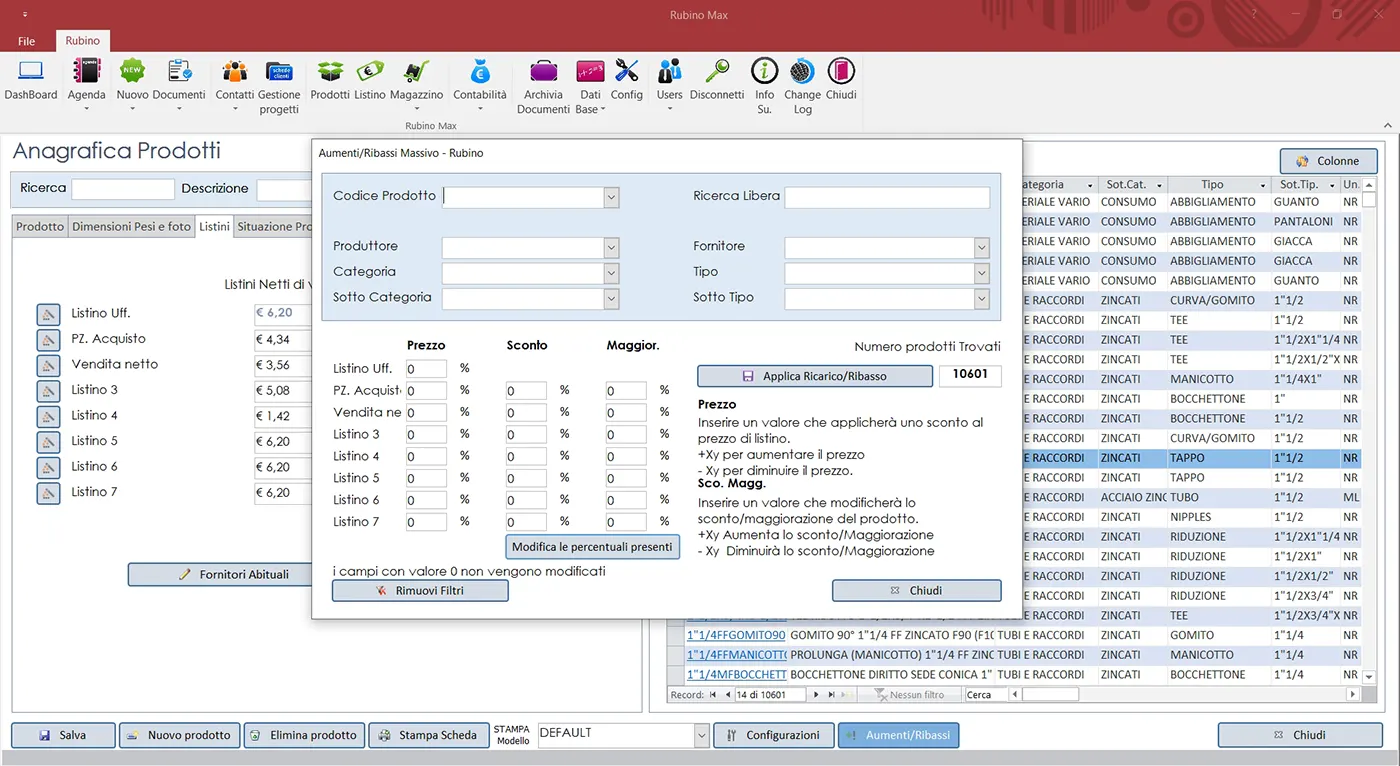Click Modifica le percentuali presenti

[593, 547]
